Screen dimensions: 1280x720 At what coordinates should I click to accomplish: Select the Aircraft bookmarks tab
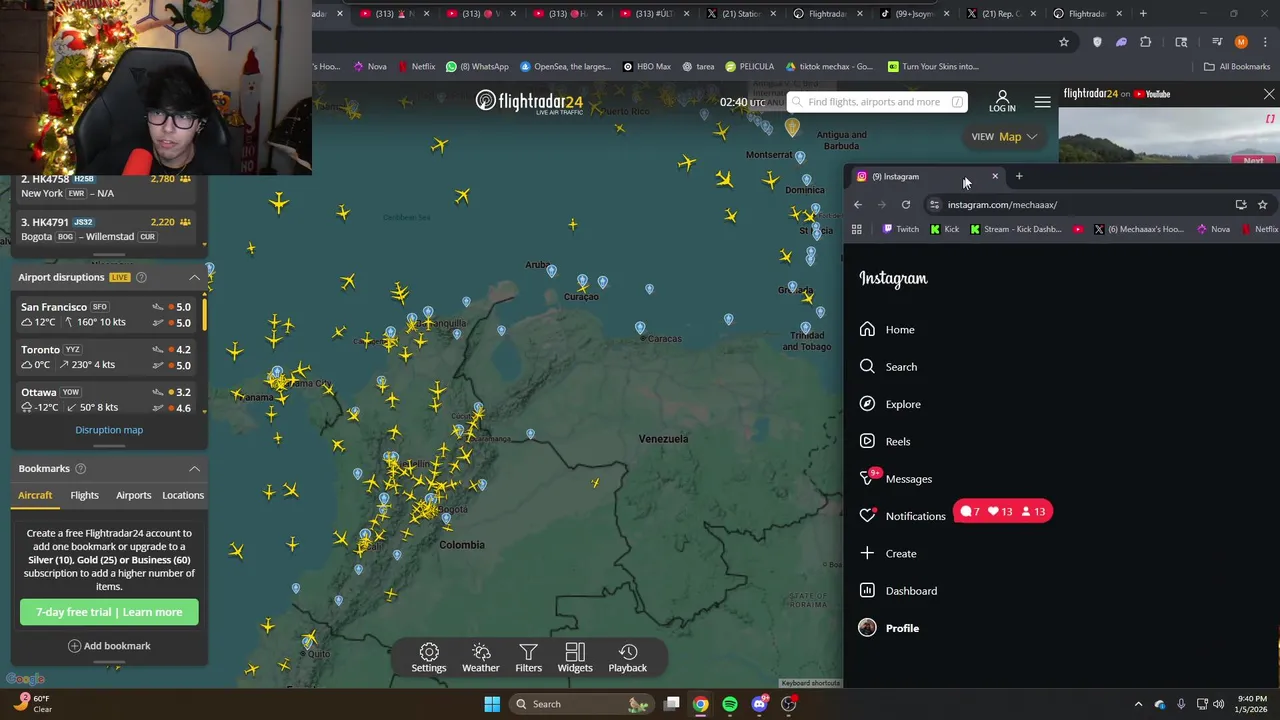click(35, 495)
